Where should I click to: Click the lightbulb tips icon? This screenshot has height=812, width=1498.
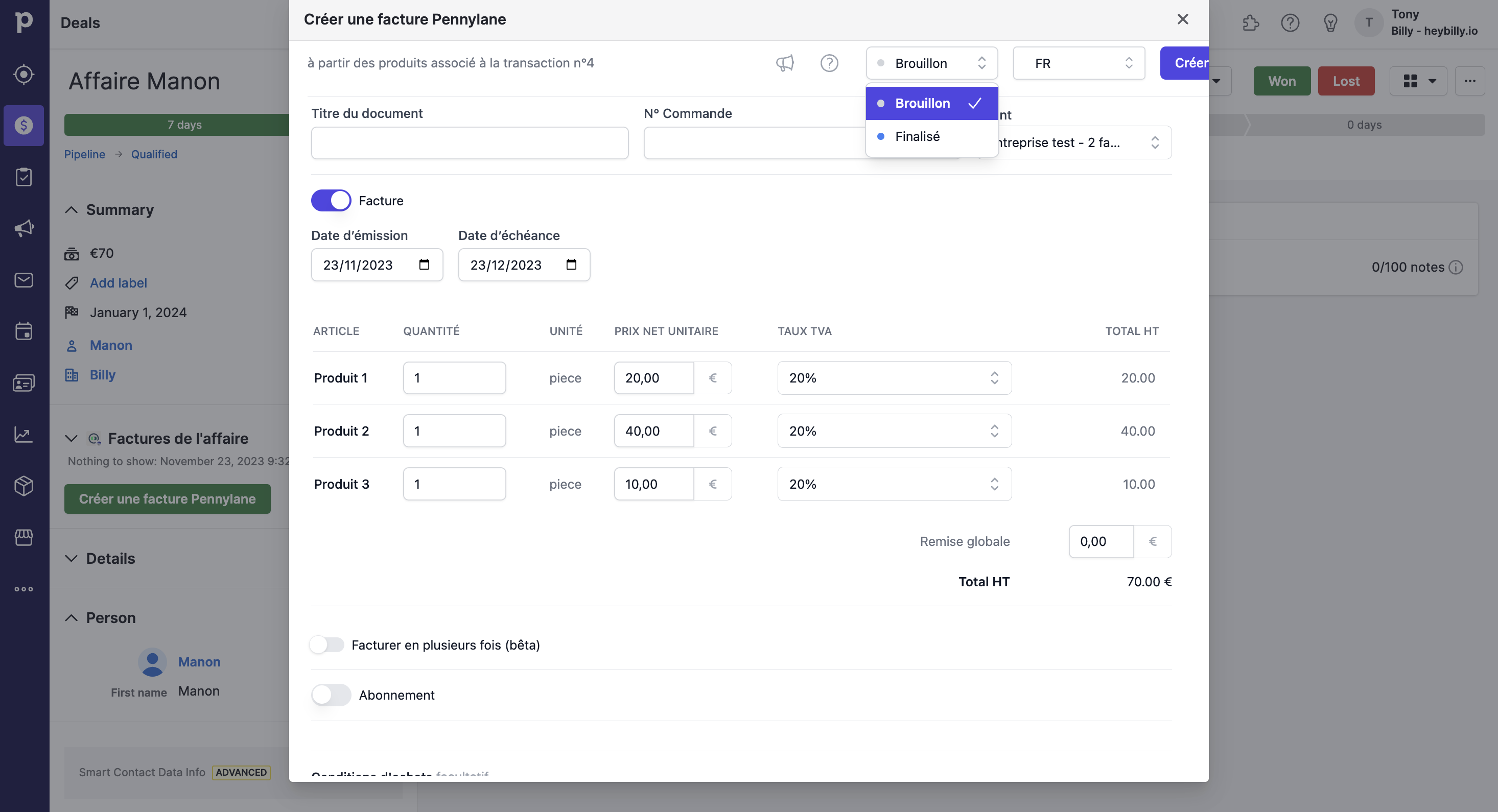coord(1330,22)
